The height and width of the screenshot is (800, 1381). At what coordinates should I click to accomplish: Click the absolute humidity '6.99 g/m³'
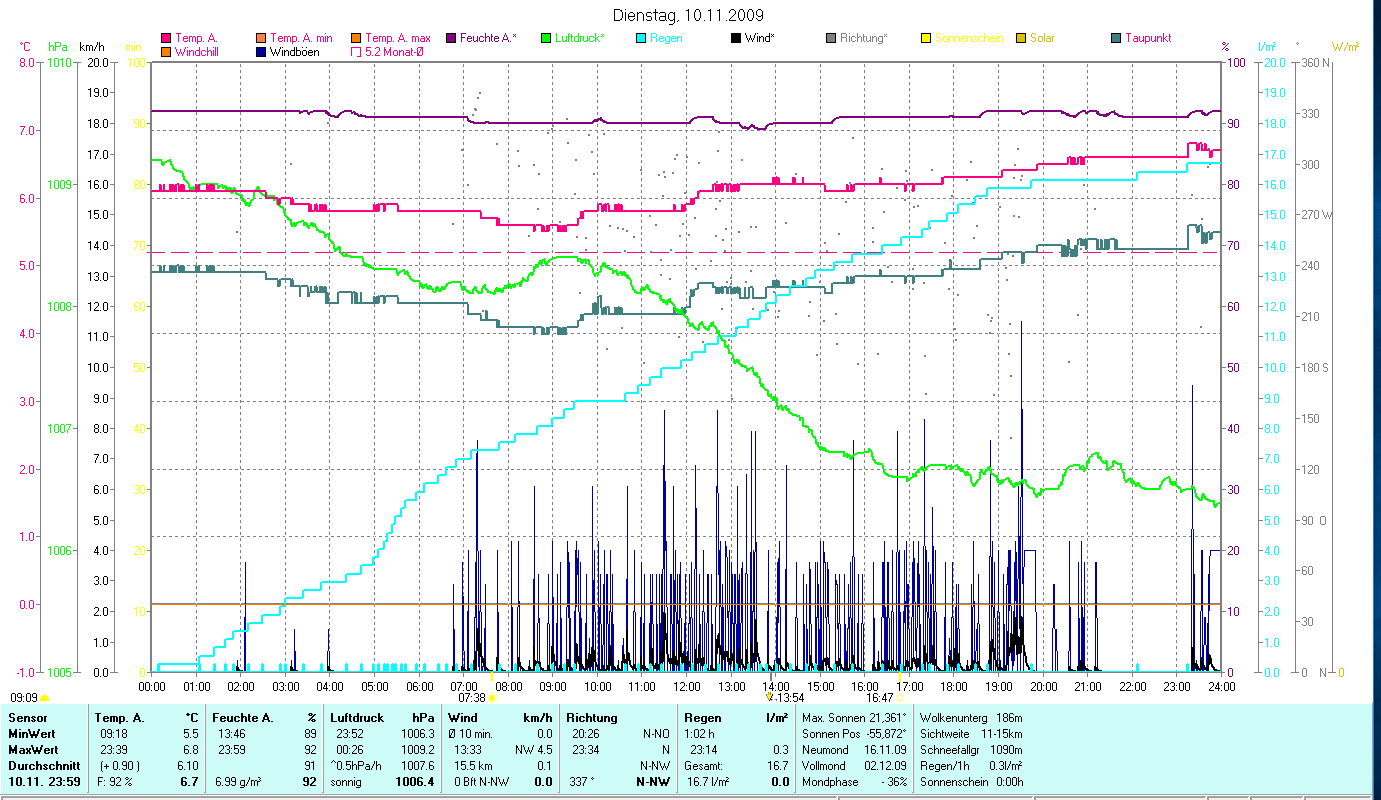pyautogui.click(x=238, y=782)
